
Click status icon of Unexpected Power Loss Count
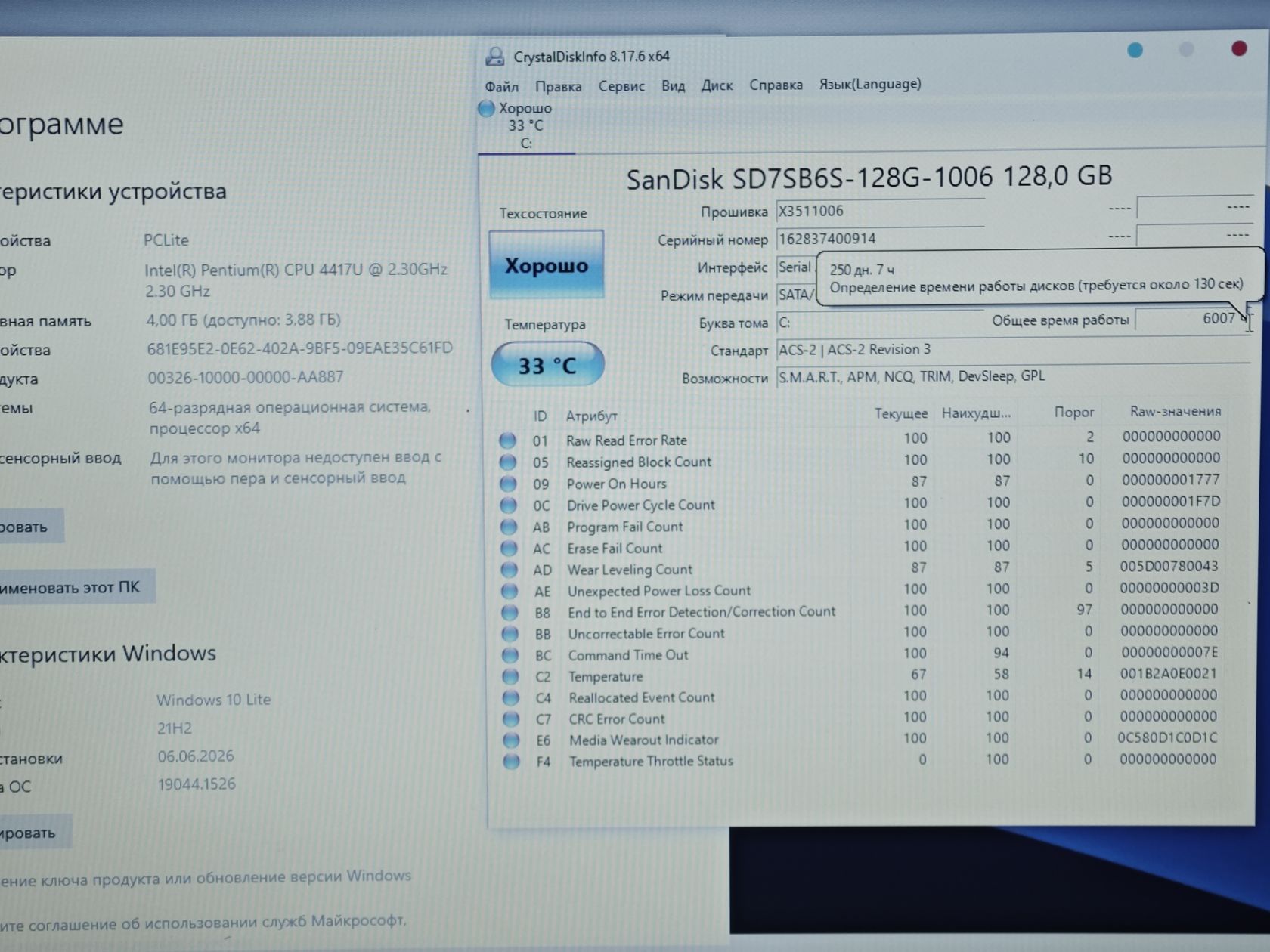(510, 591)
